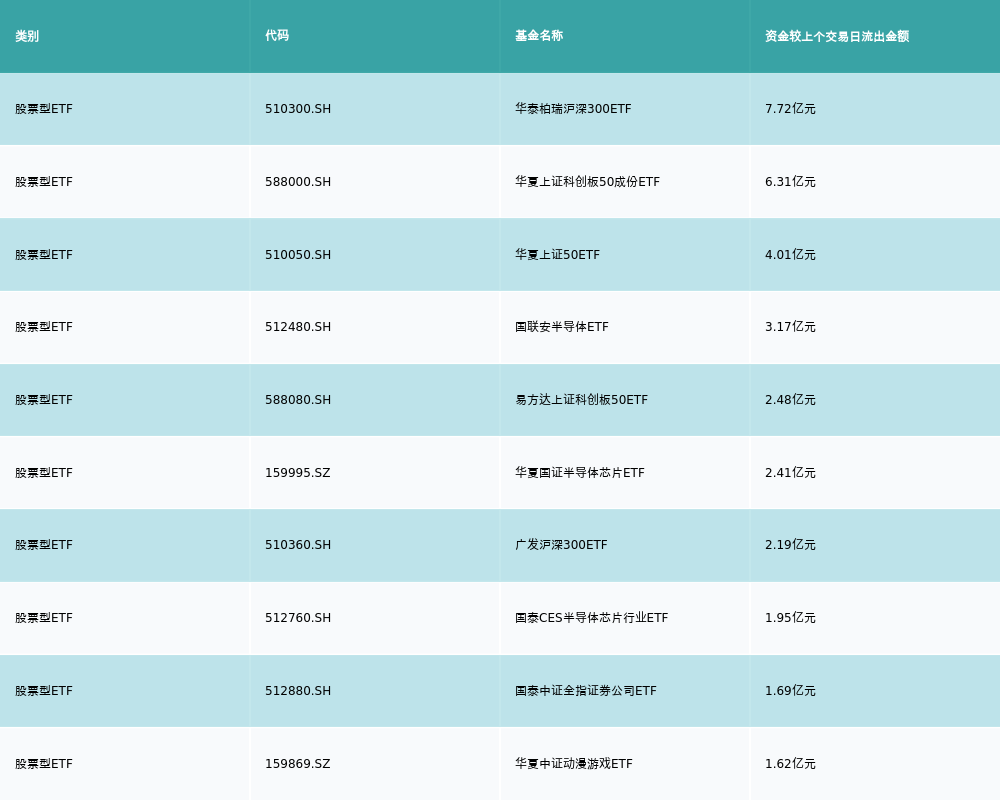Select code 510300.SH
Image resolution: width=1000 pixels, height=800 pixels.
pos(298,109)
